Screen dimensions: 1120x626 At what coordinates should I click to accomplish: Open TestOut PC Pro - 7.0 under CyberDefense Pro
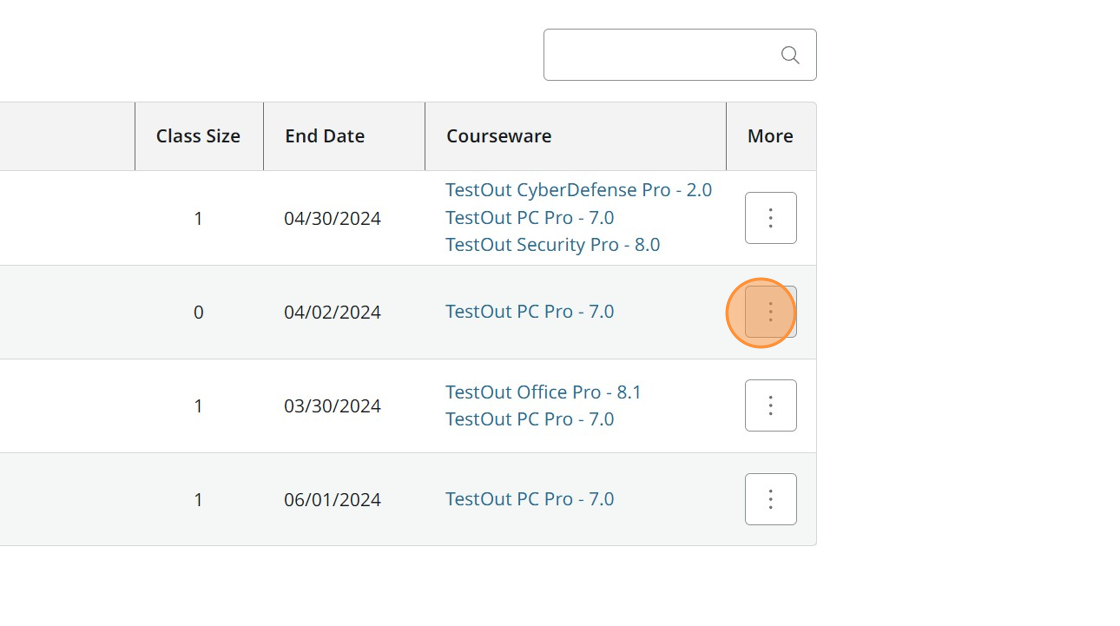coord(529,217)
